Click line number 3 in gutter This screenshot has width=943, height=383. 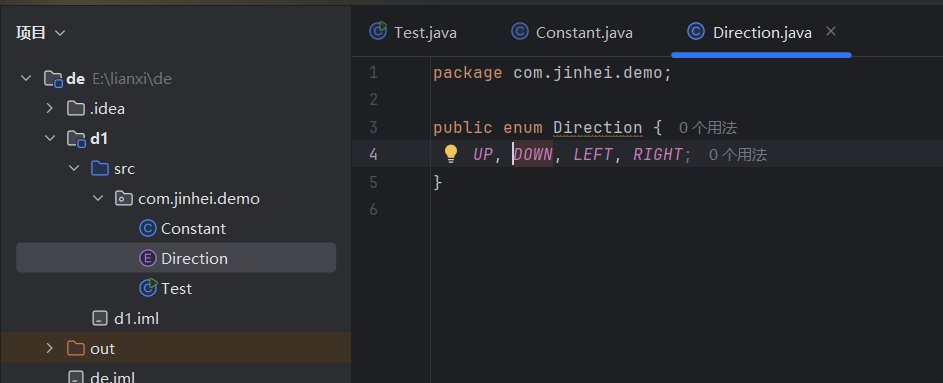[373, 127]
